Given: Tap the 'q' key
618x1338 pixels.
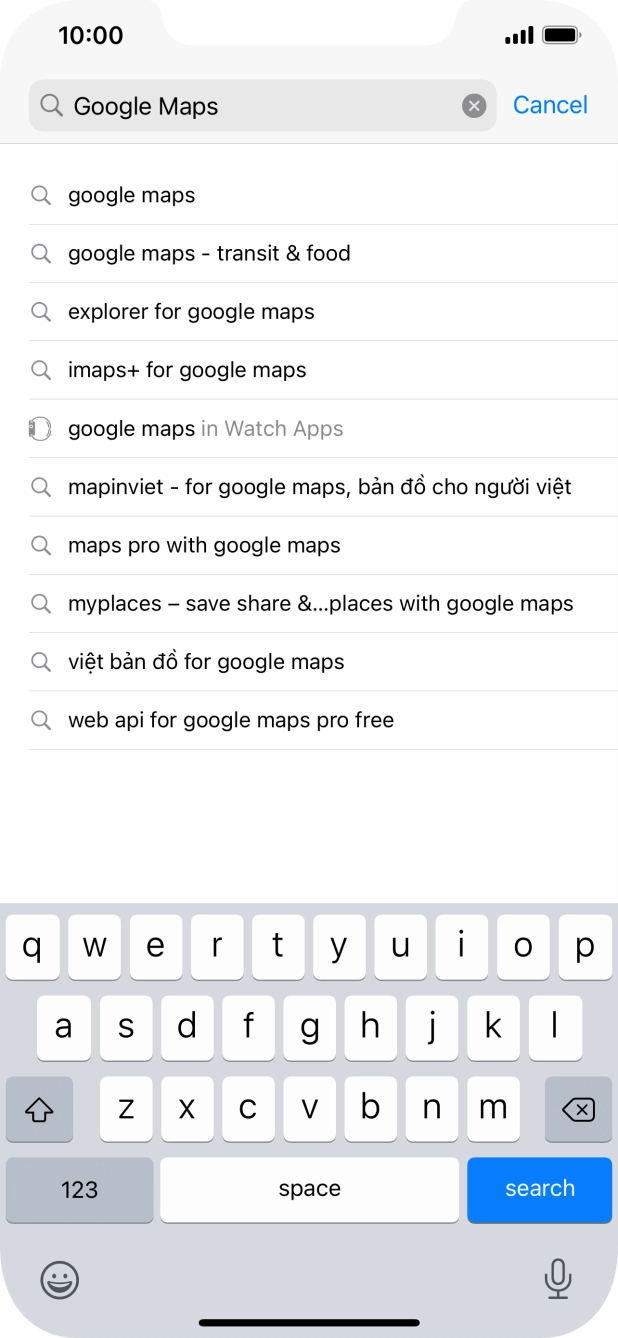Looking at the screenshot, I should [32, 947].
